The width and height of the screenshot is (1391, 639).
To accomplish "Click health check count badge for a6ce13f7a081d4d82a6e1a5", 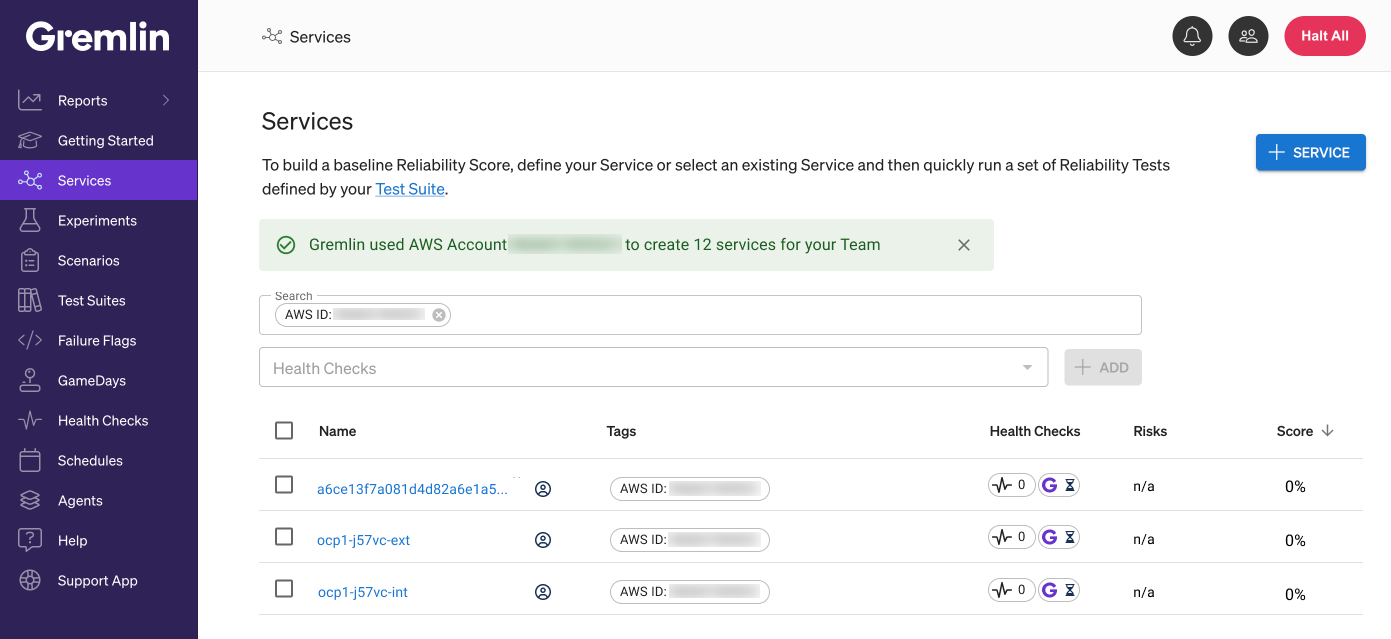I will 1011,485.
